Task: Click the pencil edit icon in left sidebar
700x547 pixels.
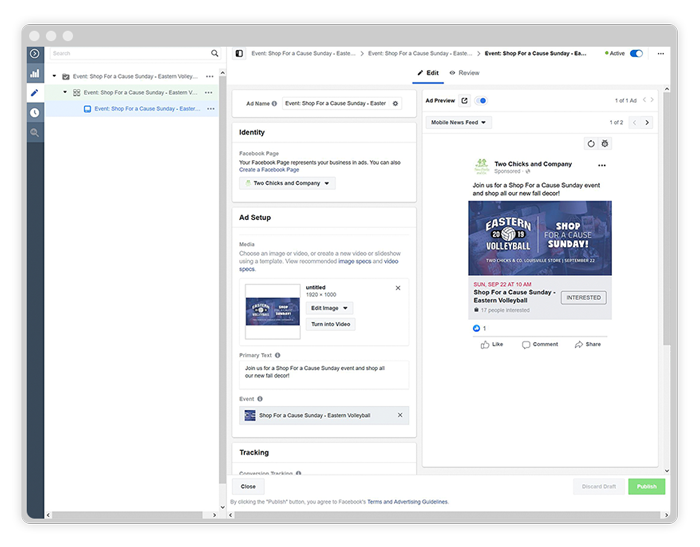Action: (x=34, y=92)
